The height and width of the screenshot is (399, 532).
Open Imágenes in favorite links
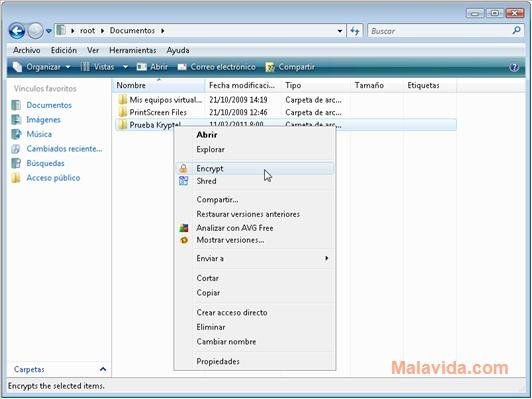(x=43, y=120)
